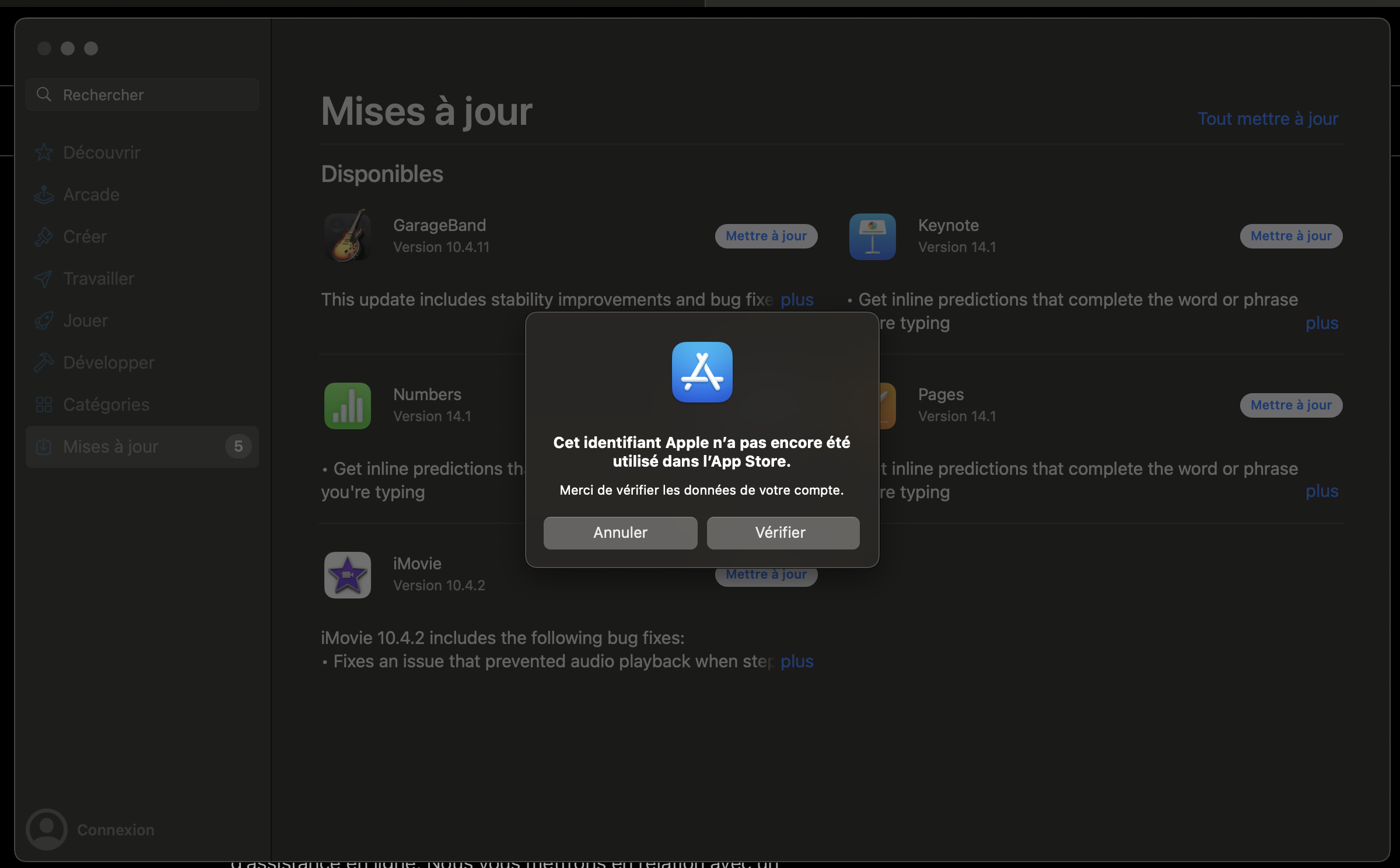Viewport: 1400px width, 868px height.
Task: Click the iMovie star app icon
Action: point(348,575)
